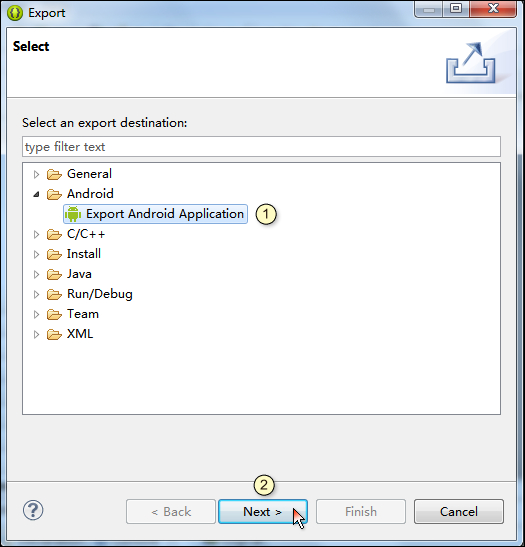This screenshot has width=525, height=547.
Task: Click the Finish button
Action: tap(361, 511)
